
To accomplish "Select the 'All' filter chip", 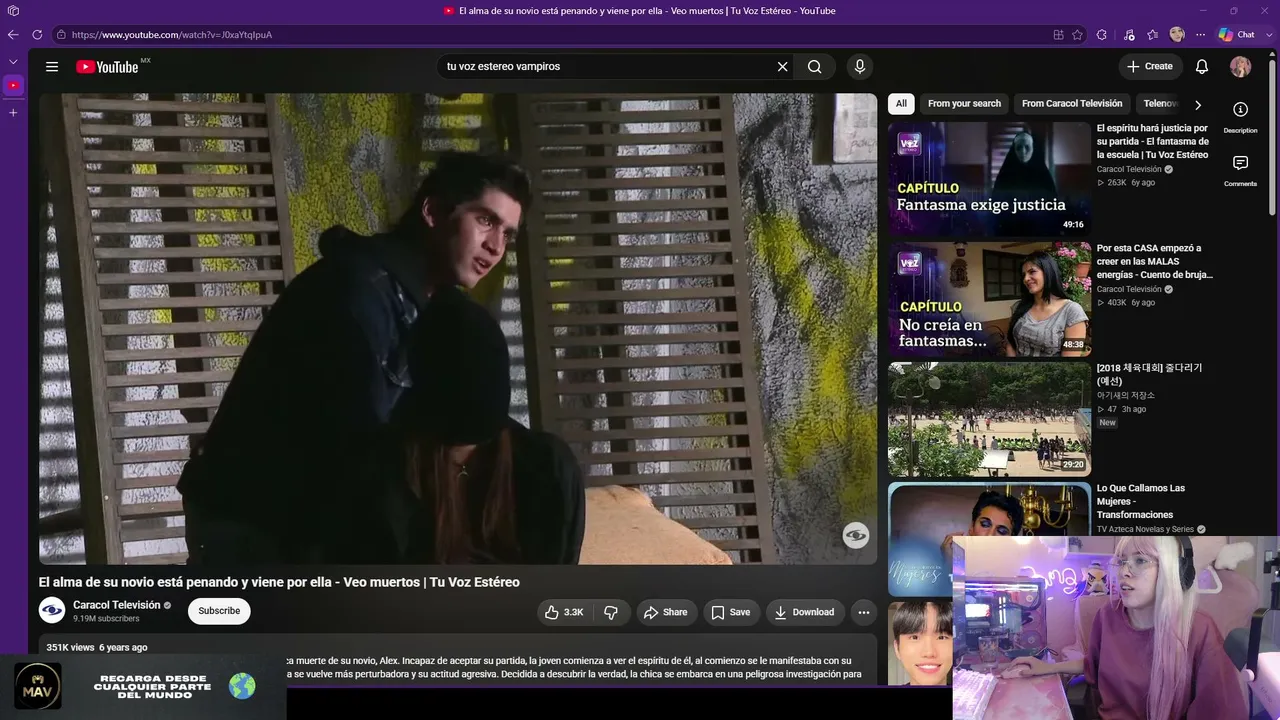I will pyautogui.click(x=901, y=104).
